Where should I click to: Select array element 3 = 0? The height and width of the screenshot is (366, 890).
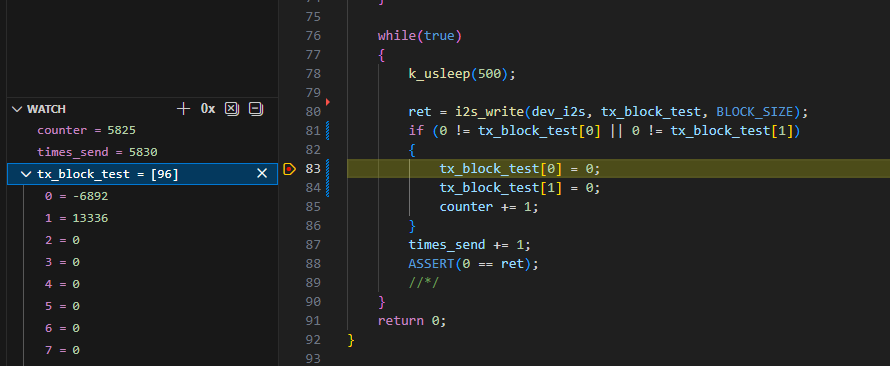[x=142, y=263]
